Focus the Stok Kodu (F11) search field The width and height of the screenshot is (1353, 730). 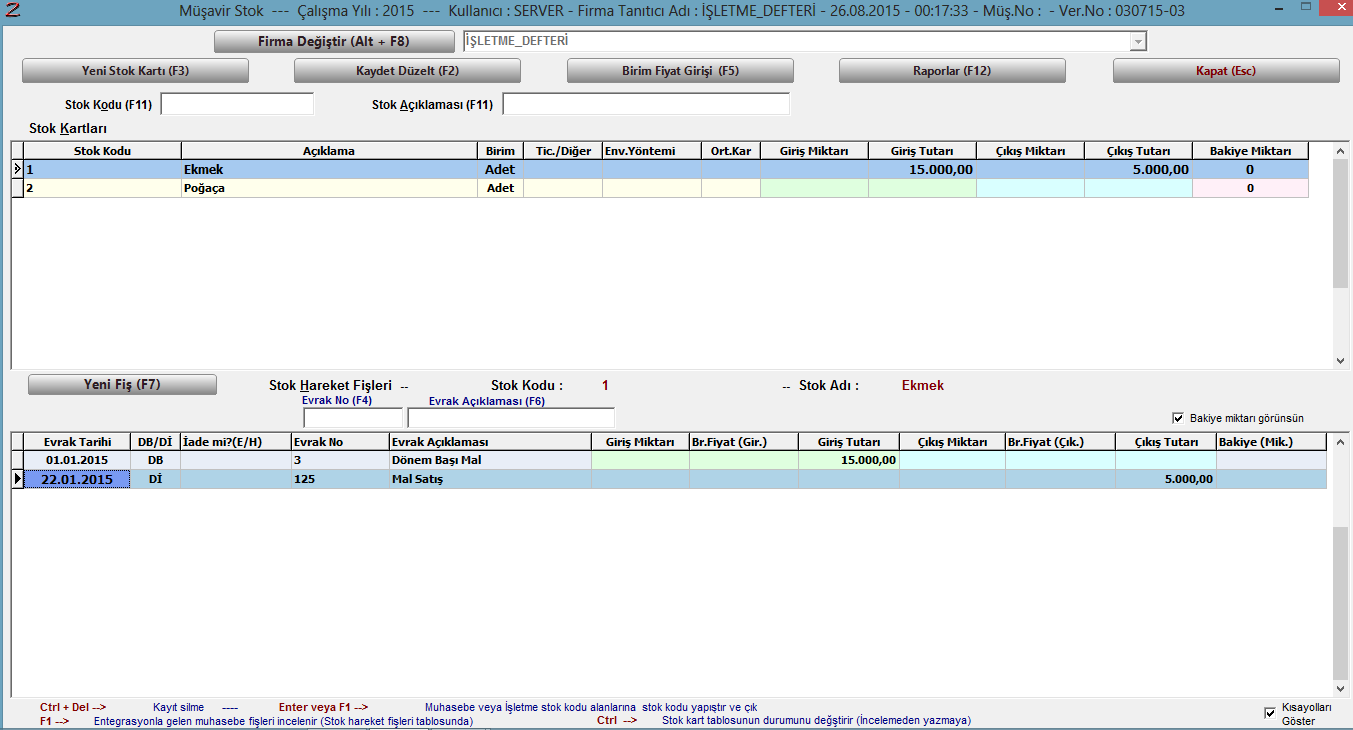[x=237, y=104]
